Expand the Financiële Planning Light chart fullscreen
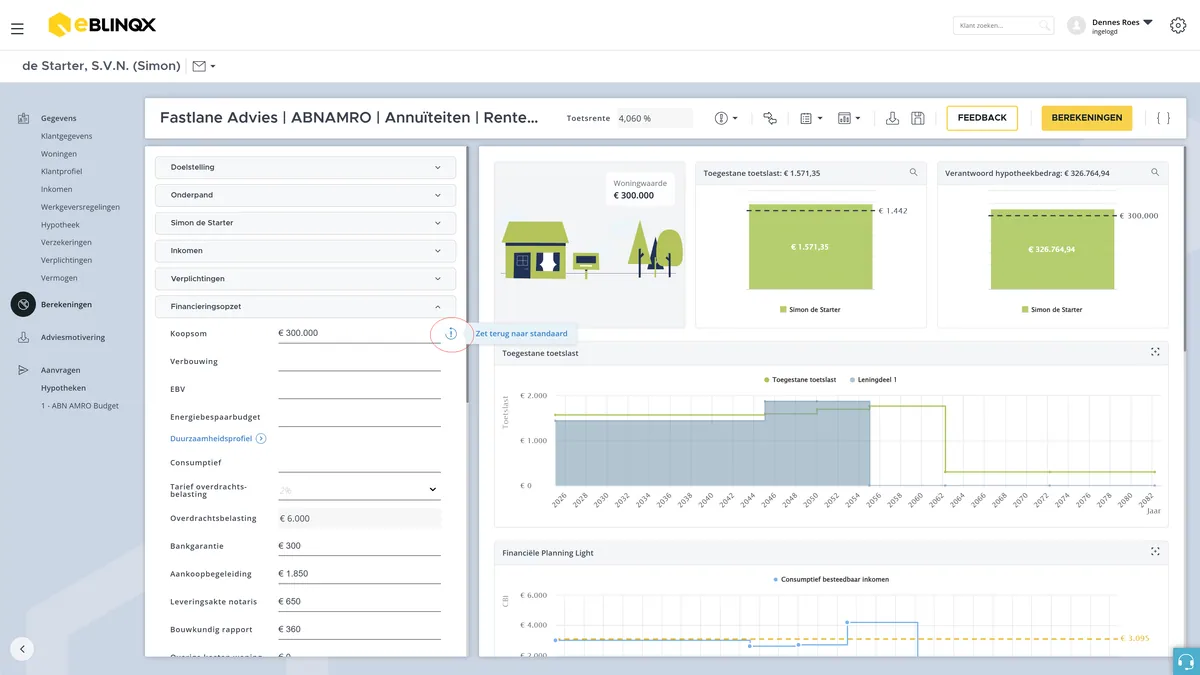 pos(1155,552)
